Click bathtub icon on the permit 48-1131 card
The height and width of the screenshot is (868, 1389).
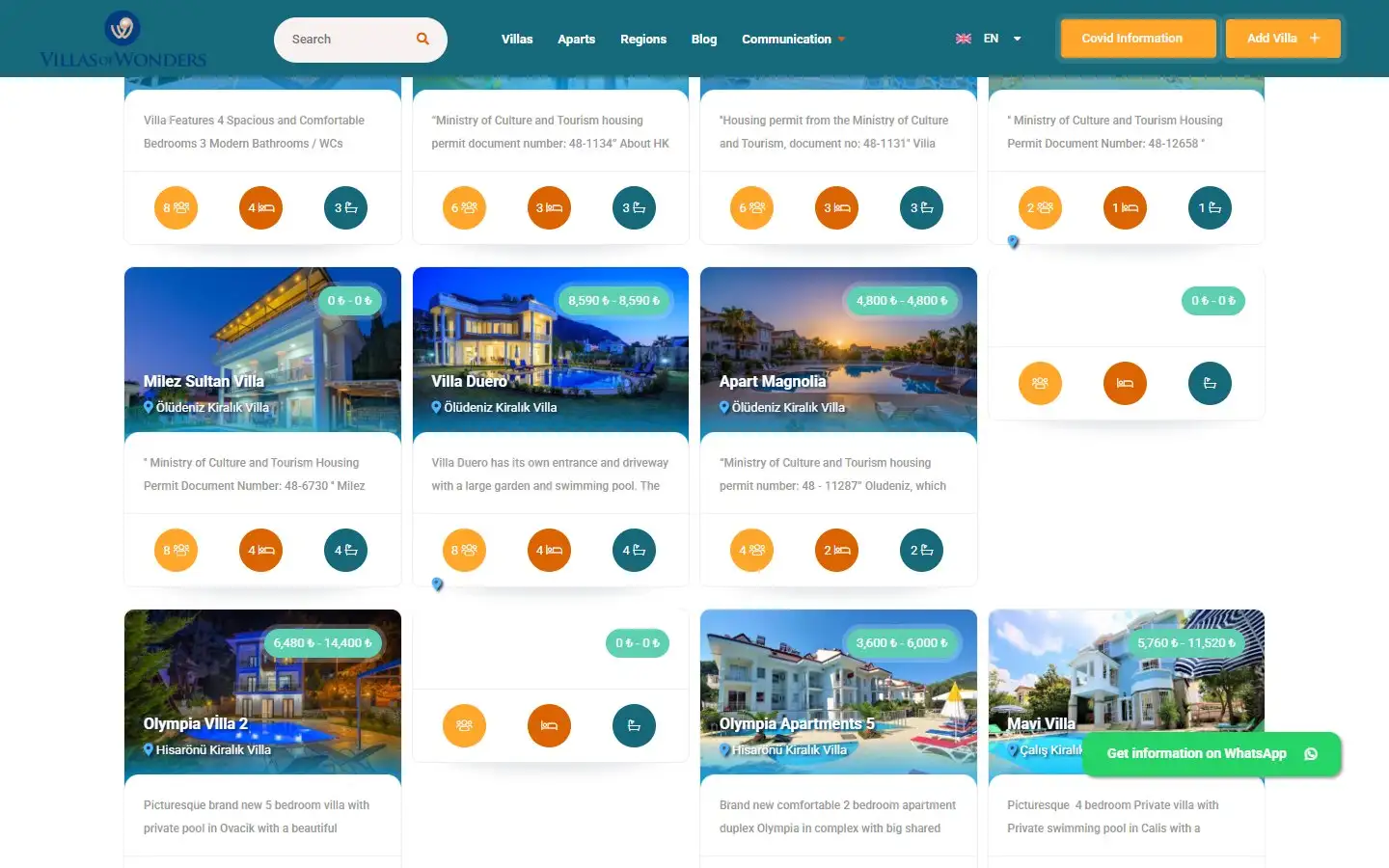[921, 208]
